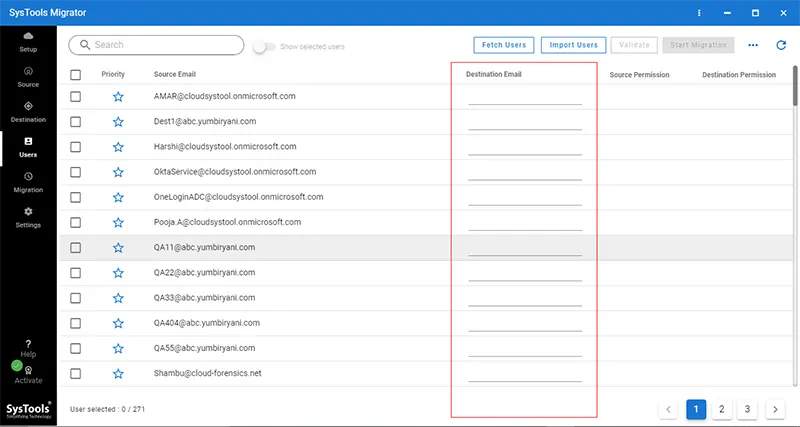Open the Destination step icon

29,106
